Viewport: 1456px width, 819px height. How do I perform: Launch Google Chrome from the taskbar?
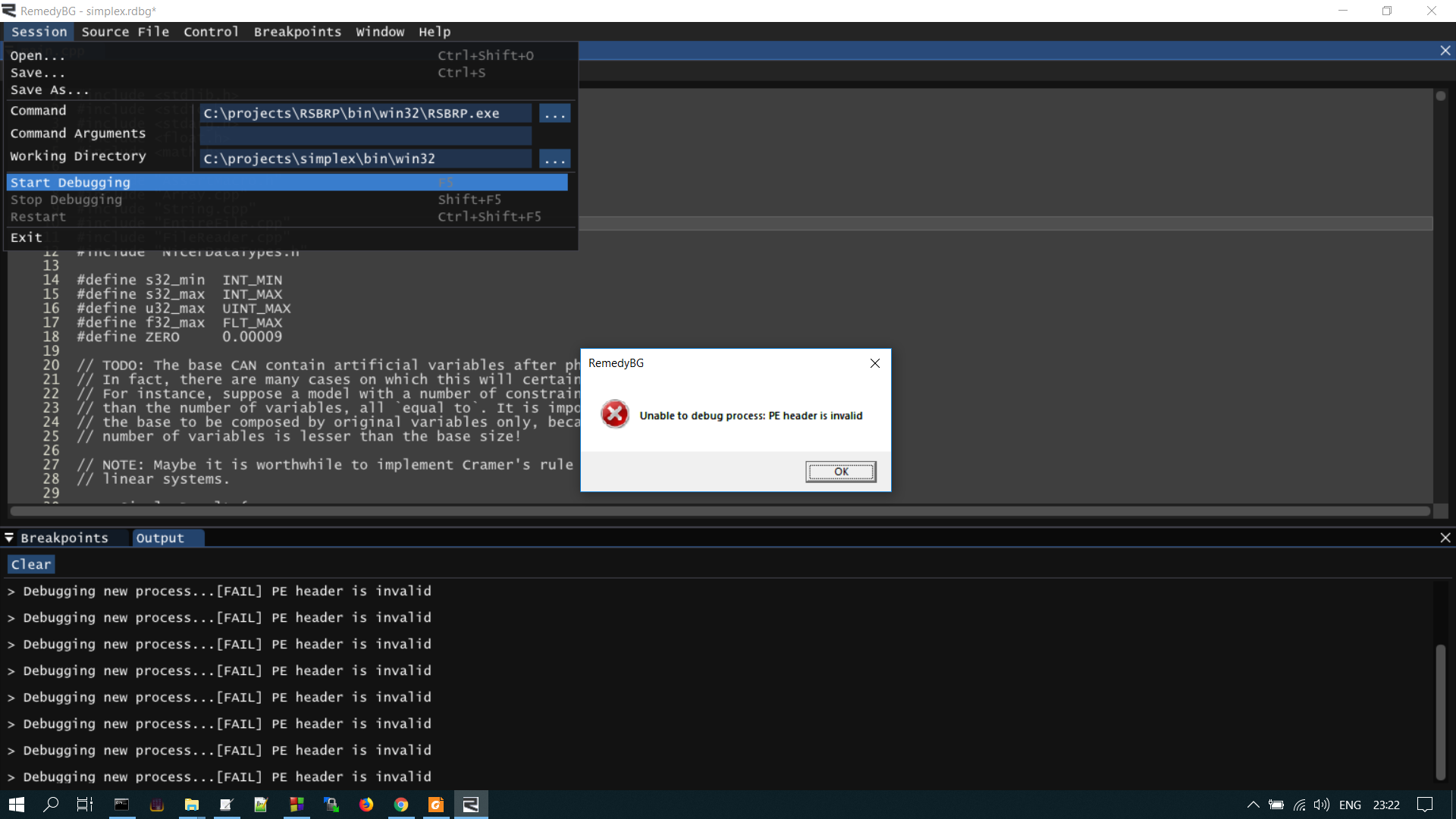401,805
